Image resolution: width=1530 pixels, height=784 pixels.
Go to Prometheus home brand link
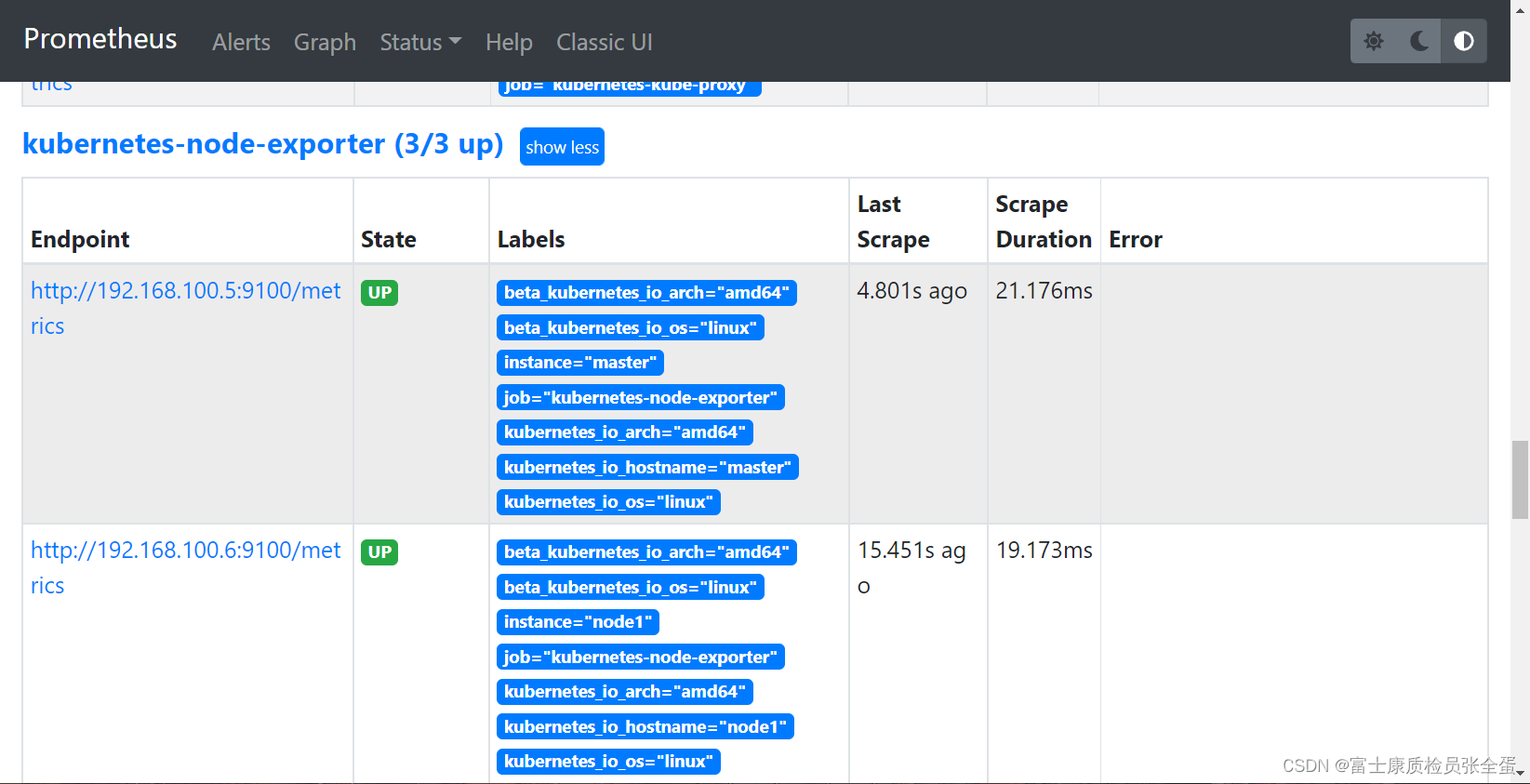click(100, 38)
